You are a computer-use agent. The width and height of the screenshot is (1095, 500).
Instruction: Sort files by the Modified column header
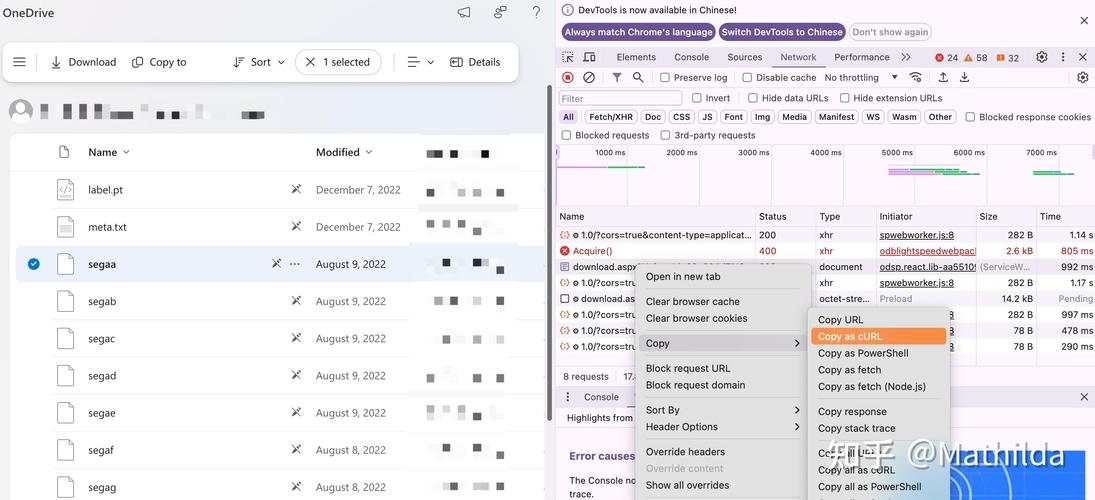pyautogui.click(x=344, y=152)
